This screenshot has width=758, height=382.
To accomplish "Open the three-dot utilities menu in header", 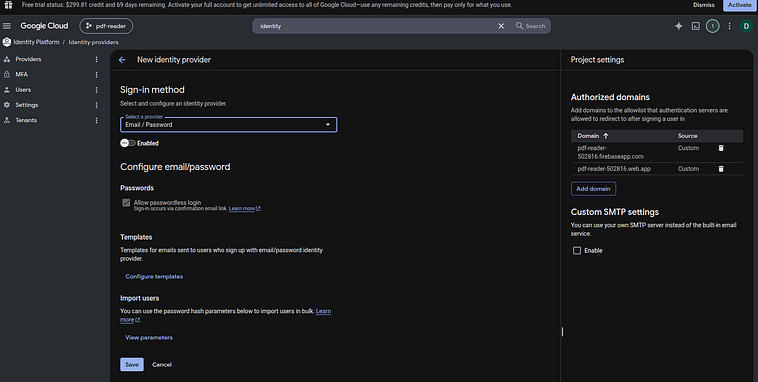I will [729, 26].
